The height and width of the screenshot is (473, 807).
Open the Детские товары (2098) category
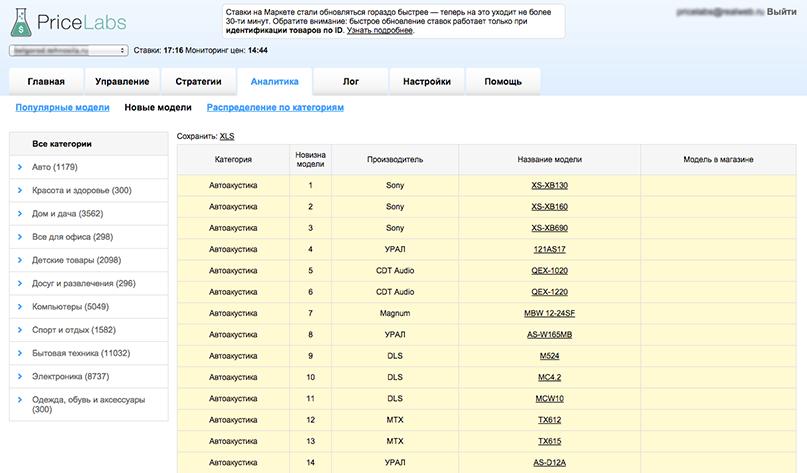tap(77, 260)
